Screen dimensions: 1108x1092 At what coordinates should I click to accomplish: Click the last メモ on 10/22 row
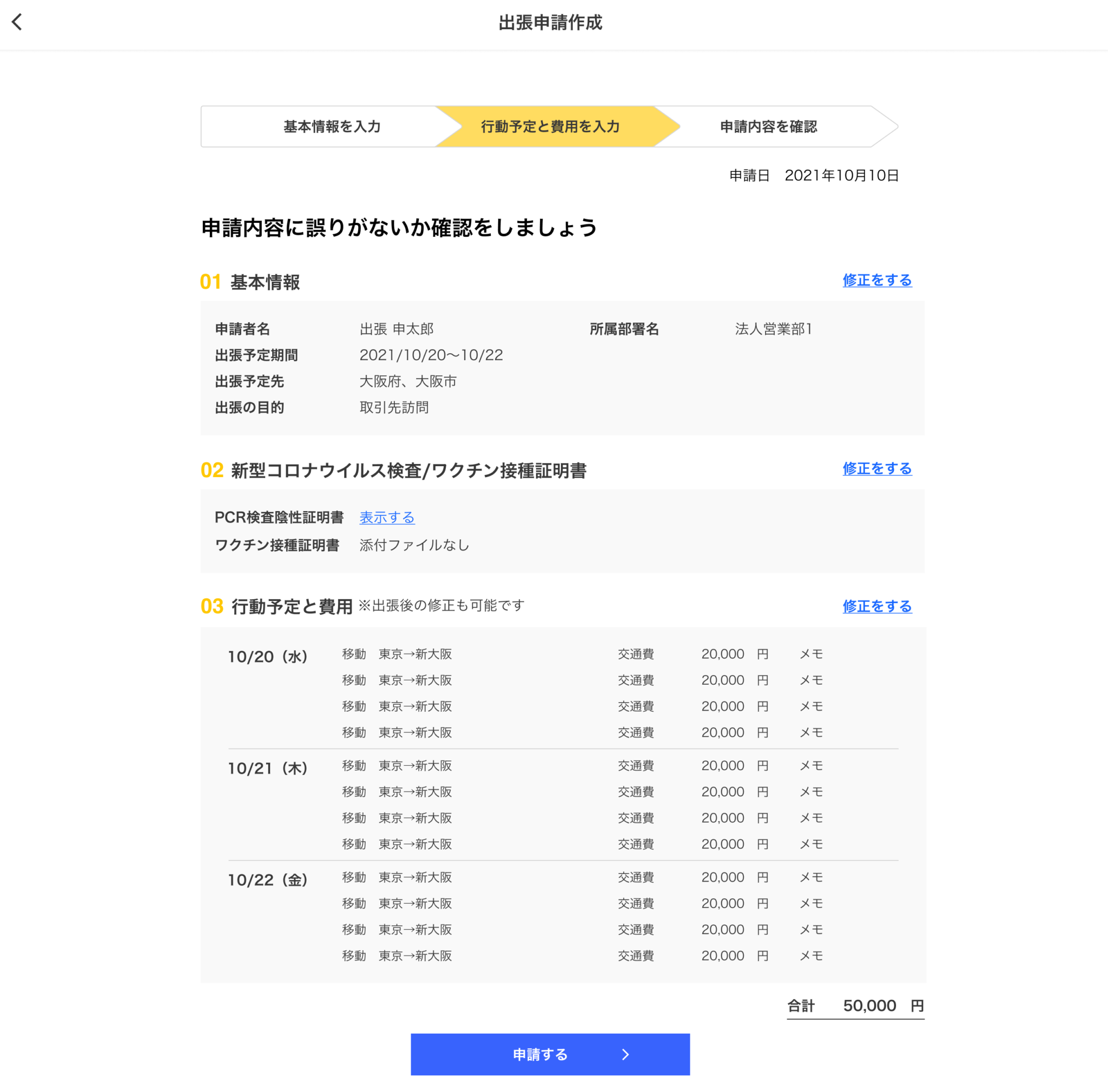pos(810,956)
